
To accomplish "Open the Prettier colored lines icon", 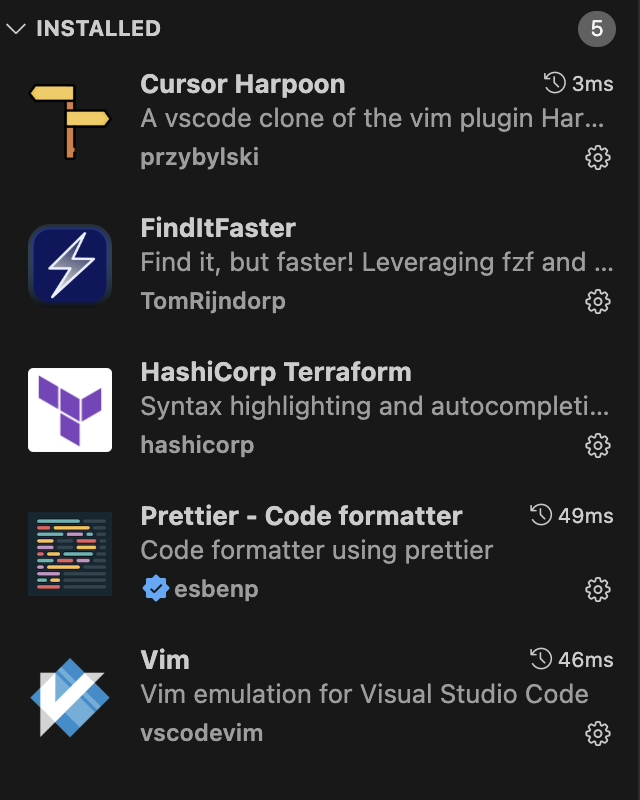I will pyautogui.click(x=70, y=554).
